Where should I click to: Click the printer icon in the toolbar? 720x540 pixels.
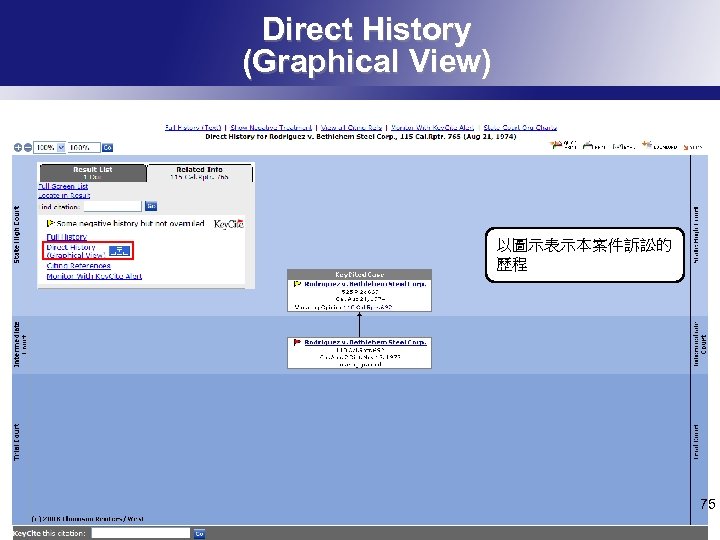pos(588,146)
